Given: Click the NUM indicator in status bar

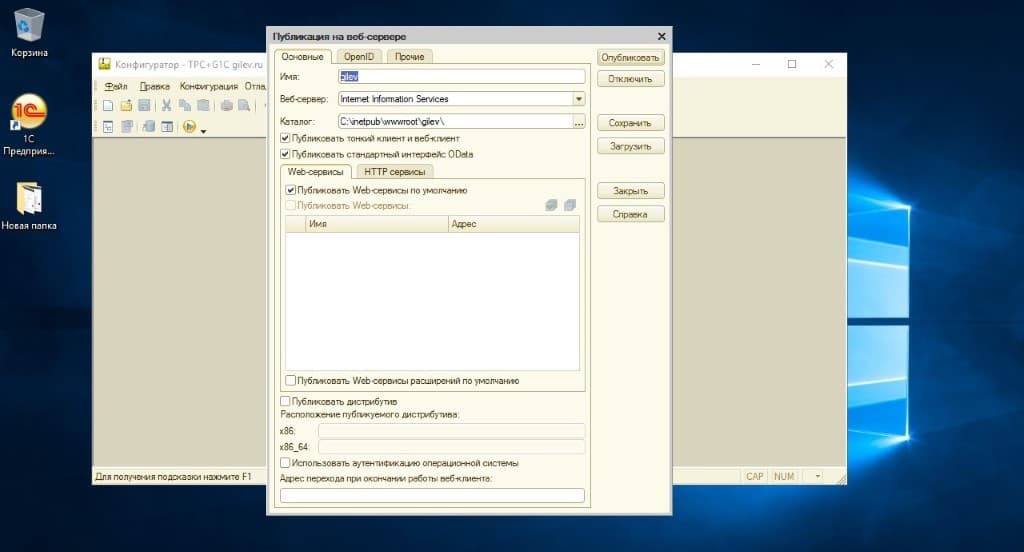Looking at the screenshot, I should point(784,476).
